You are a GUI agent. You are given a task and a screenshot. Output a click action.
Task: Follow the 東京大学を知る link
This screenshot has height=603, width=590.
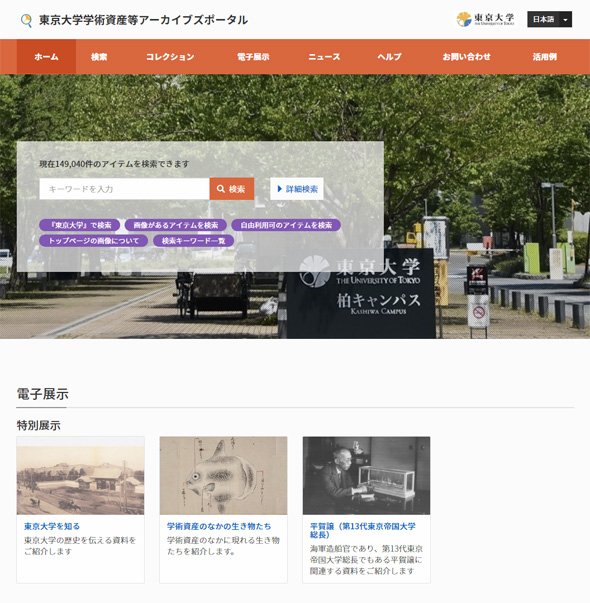(52, 526)
